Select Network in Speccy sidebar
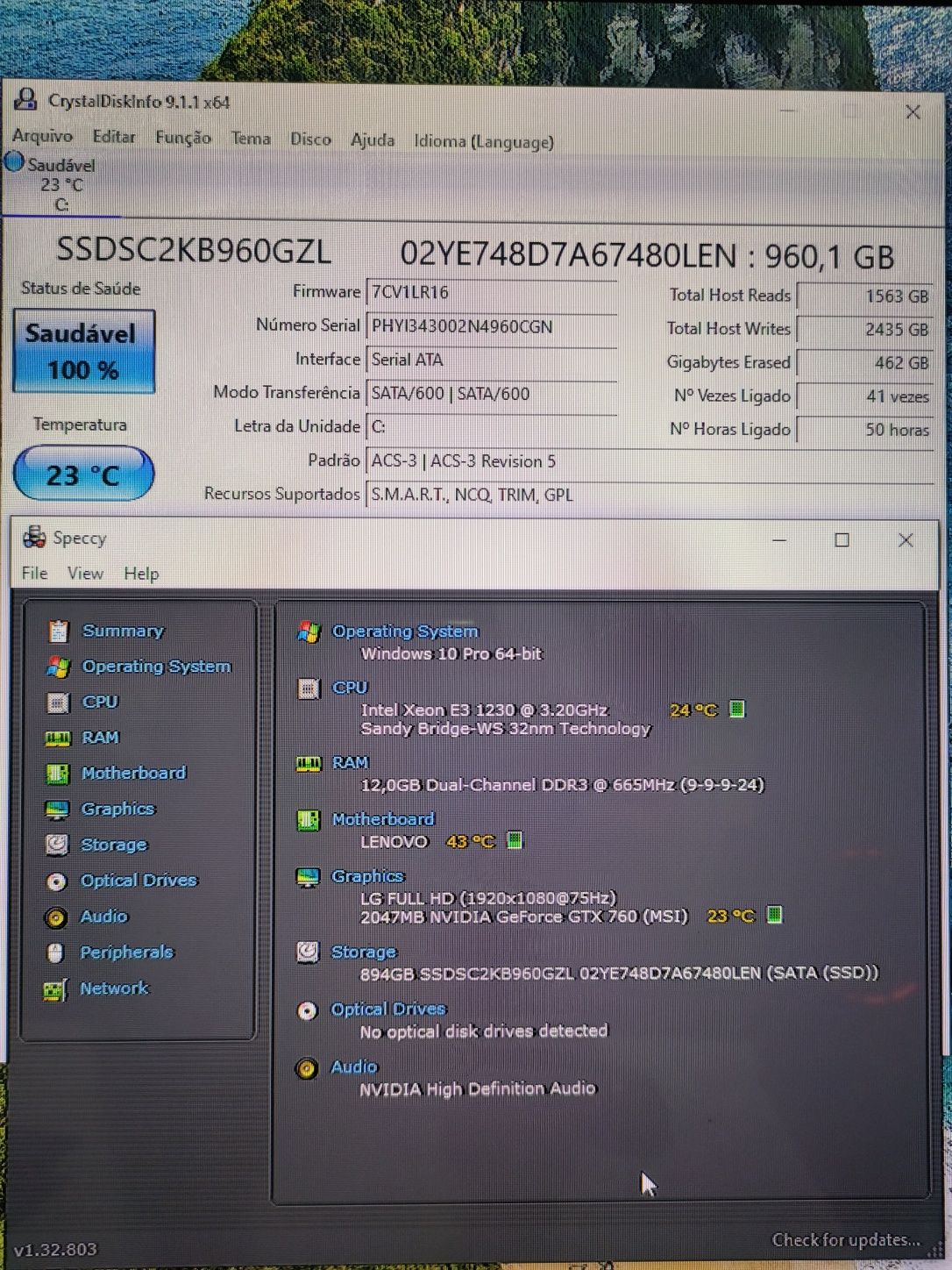Screen dimensions: 952x1270 coord(114,988)
